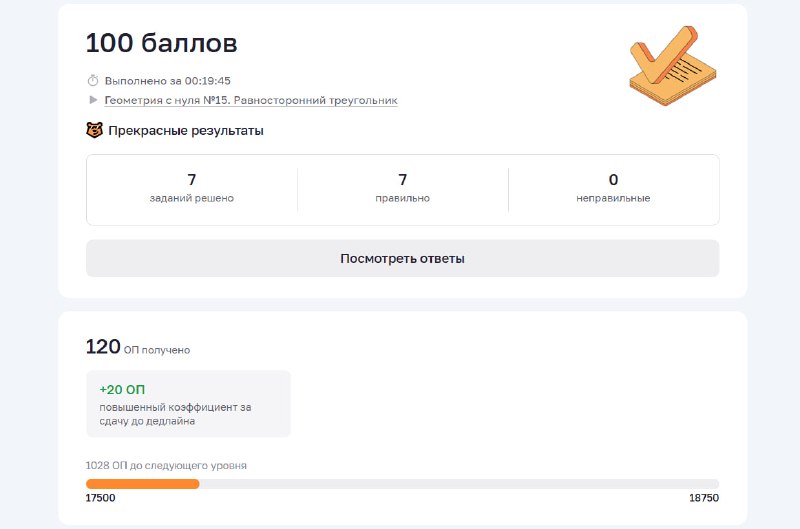Select the 7 заданий решено statistic
This screenshot has width=800, height=529.
(x=192, y=188)
